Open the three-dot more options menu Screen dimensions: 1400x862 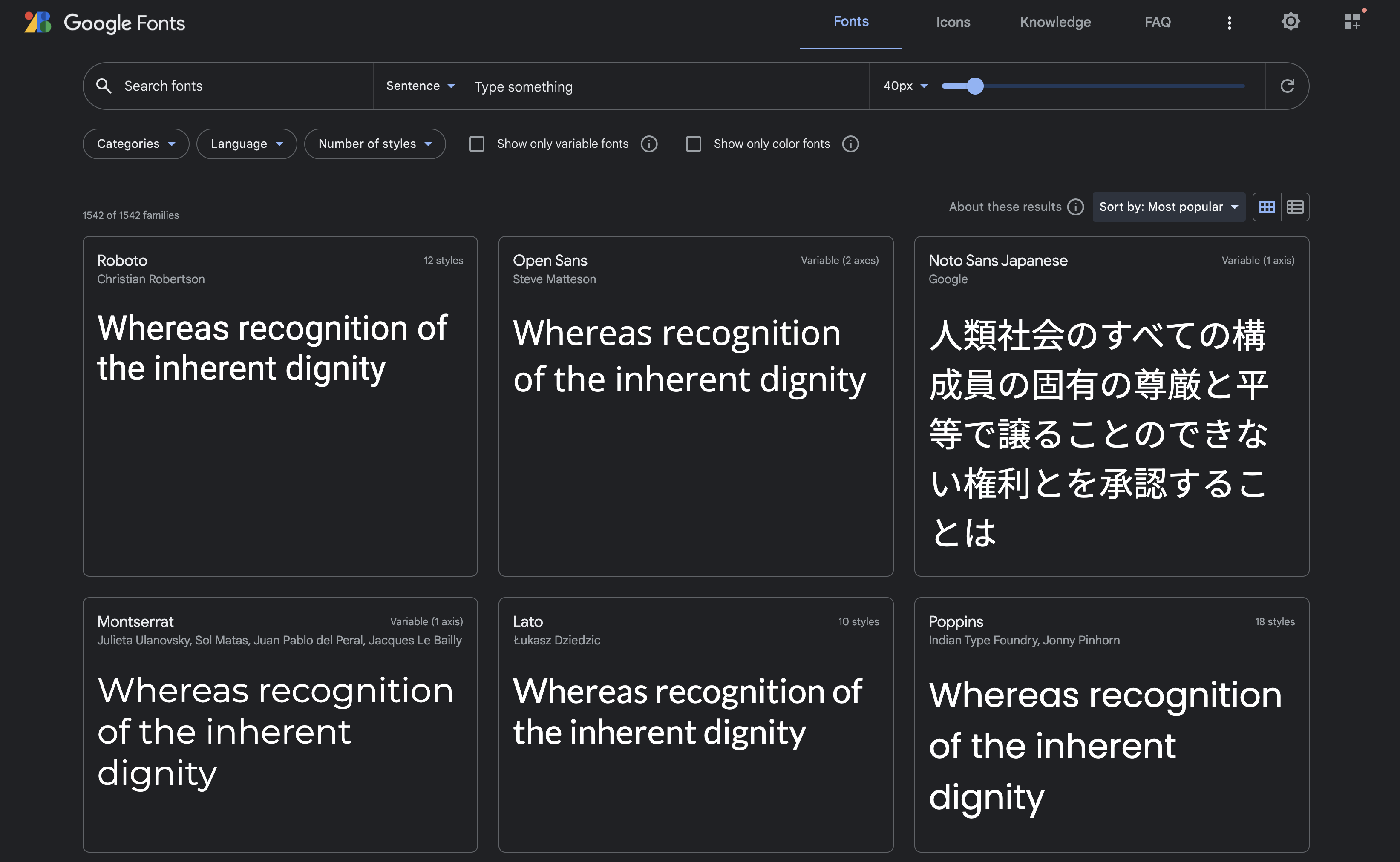click(x=1230, y=23)
